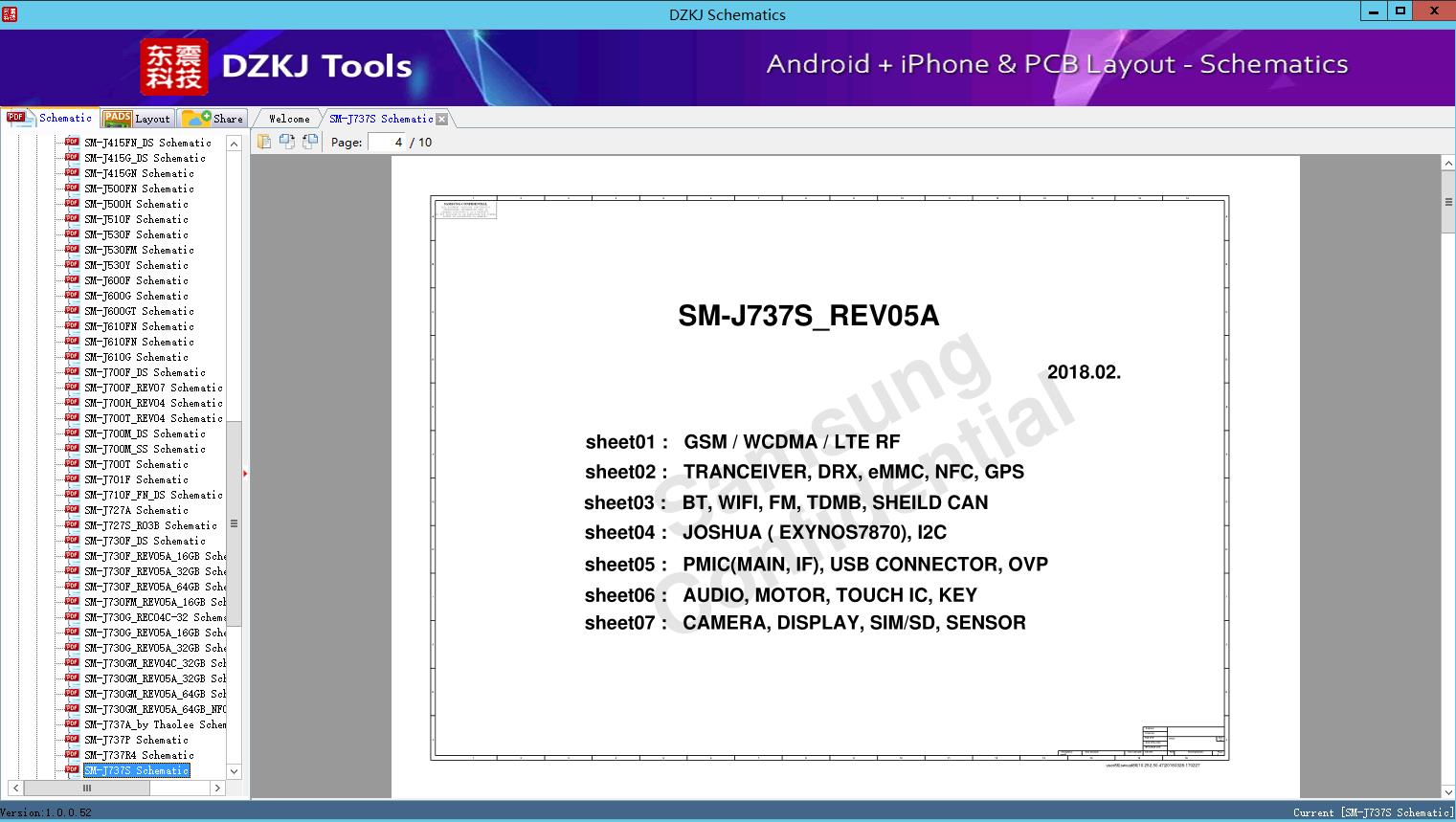Open SM-J730FM_REV05A_16GB schematic entry
This screenshot has height=822, width=1456.
(155, 602)
